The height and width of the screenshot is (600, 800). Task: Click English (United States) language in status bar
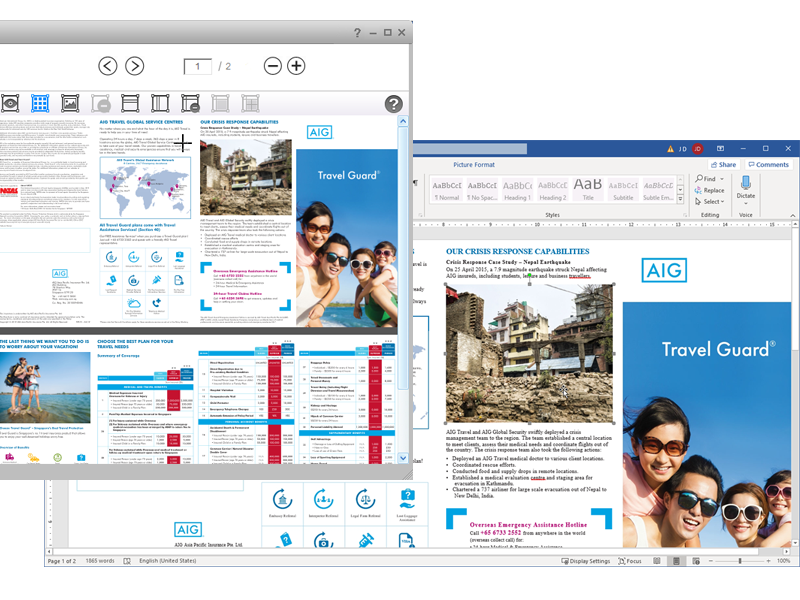point(167,561)
